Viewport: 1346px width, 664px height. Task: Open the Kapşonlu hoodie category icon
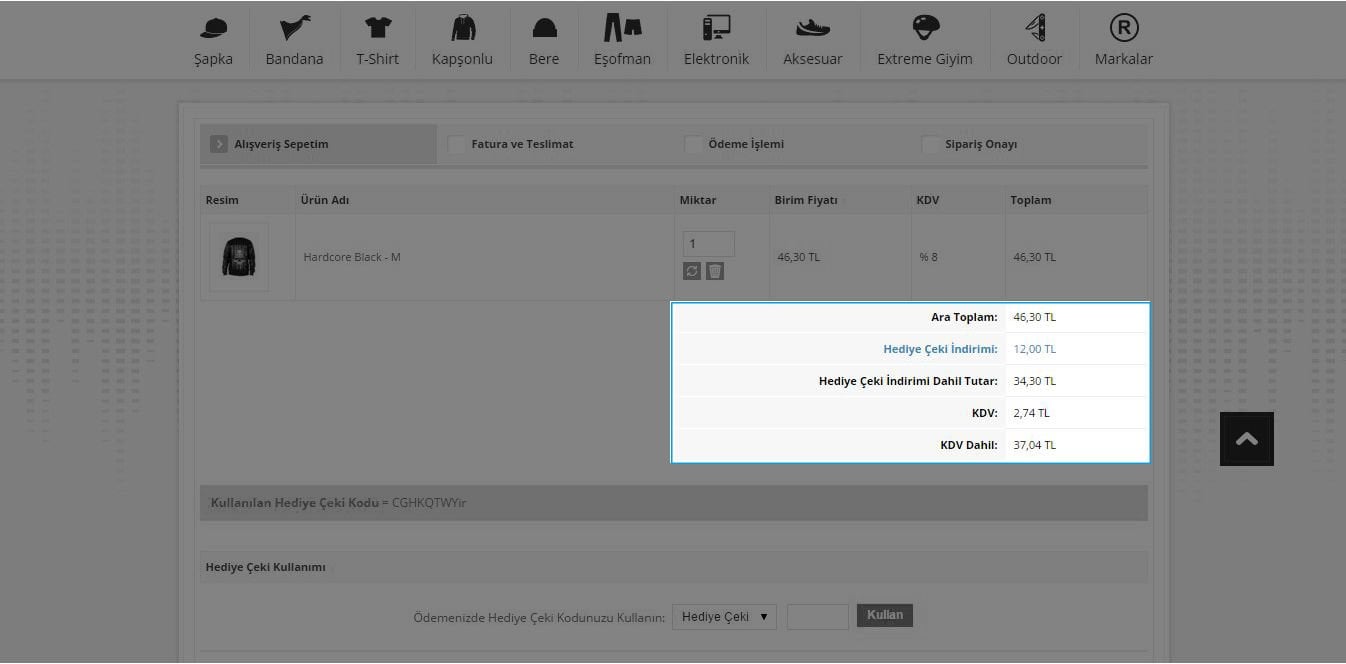[463, 27]
